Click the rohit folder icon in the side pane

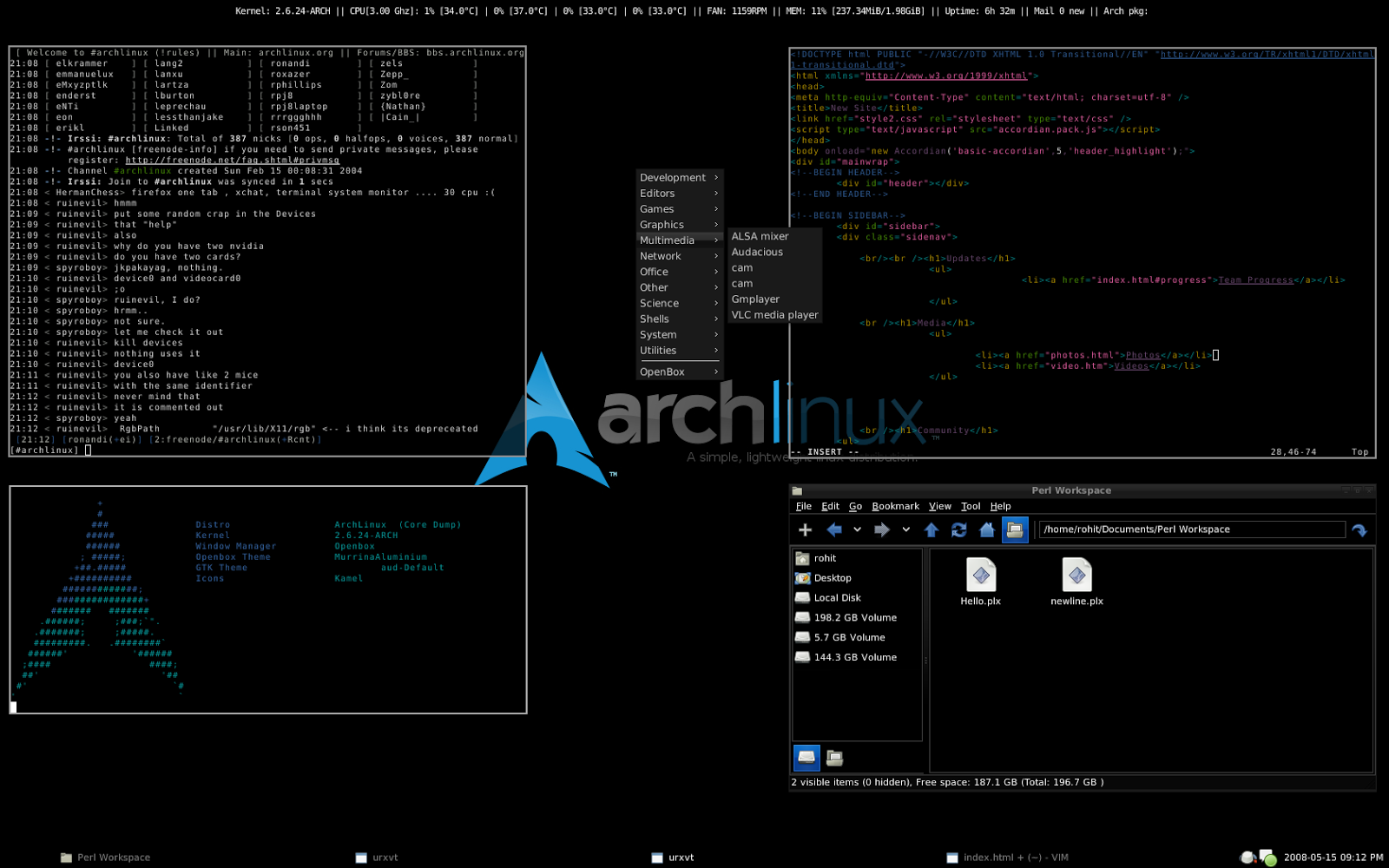click(802, 557)
